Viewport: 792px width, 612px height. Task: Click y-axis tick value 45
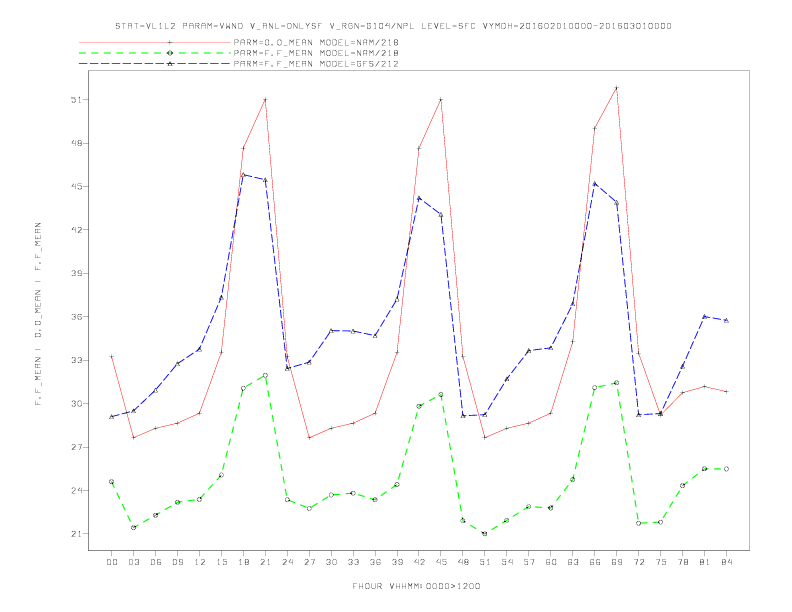point(76,186)
